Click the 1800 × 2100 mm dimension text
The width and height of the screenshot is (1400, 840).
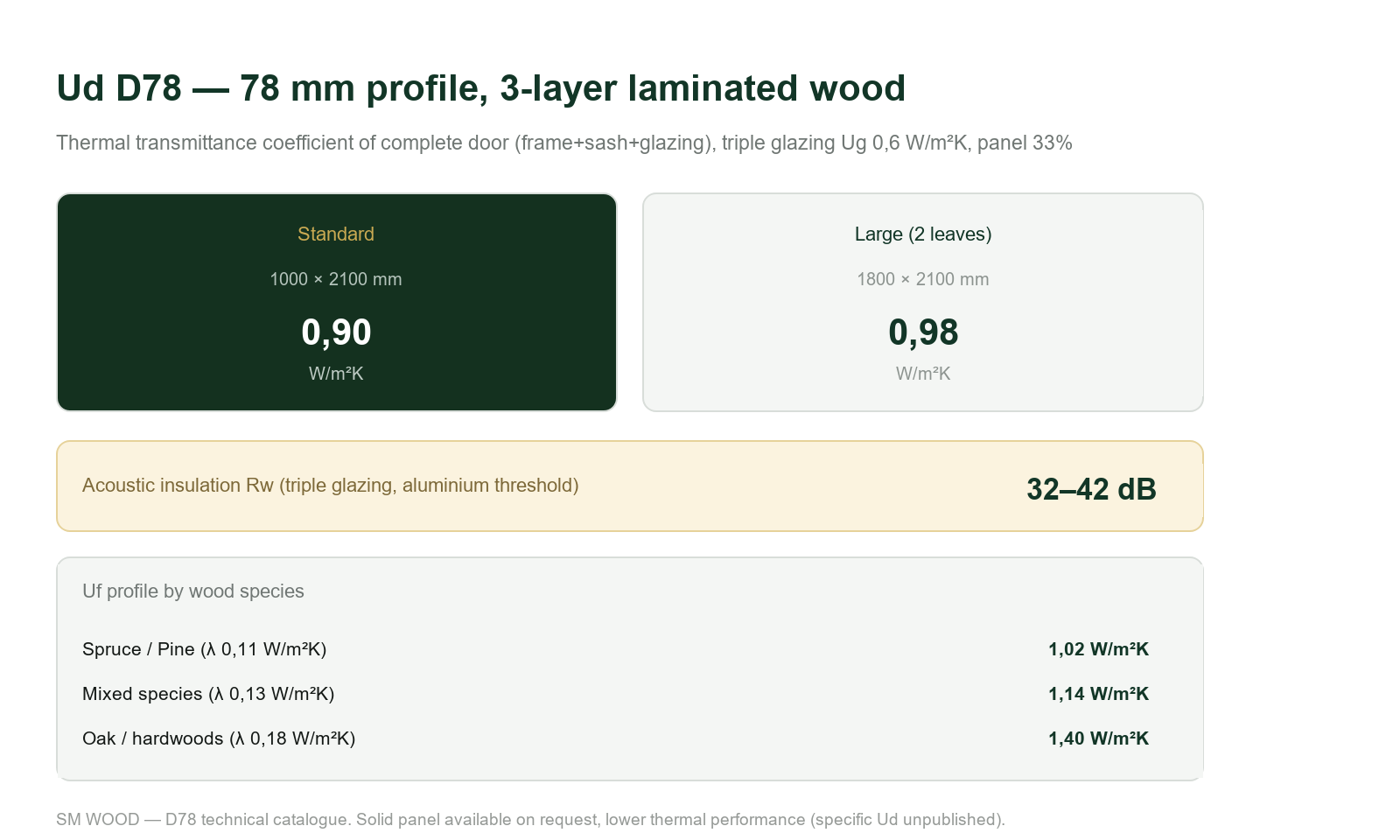click(923, 279)
